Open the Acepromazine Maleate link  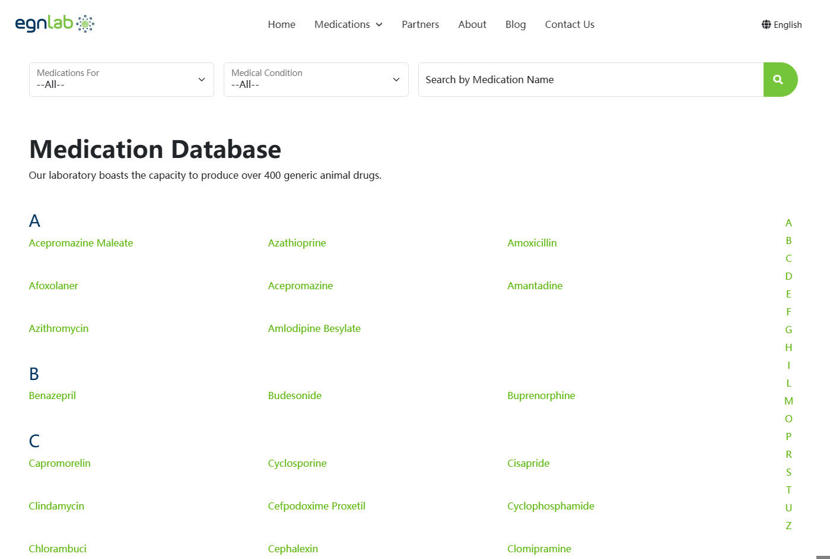81,243
